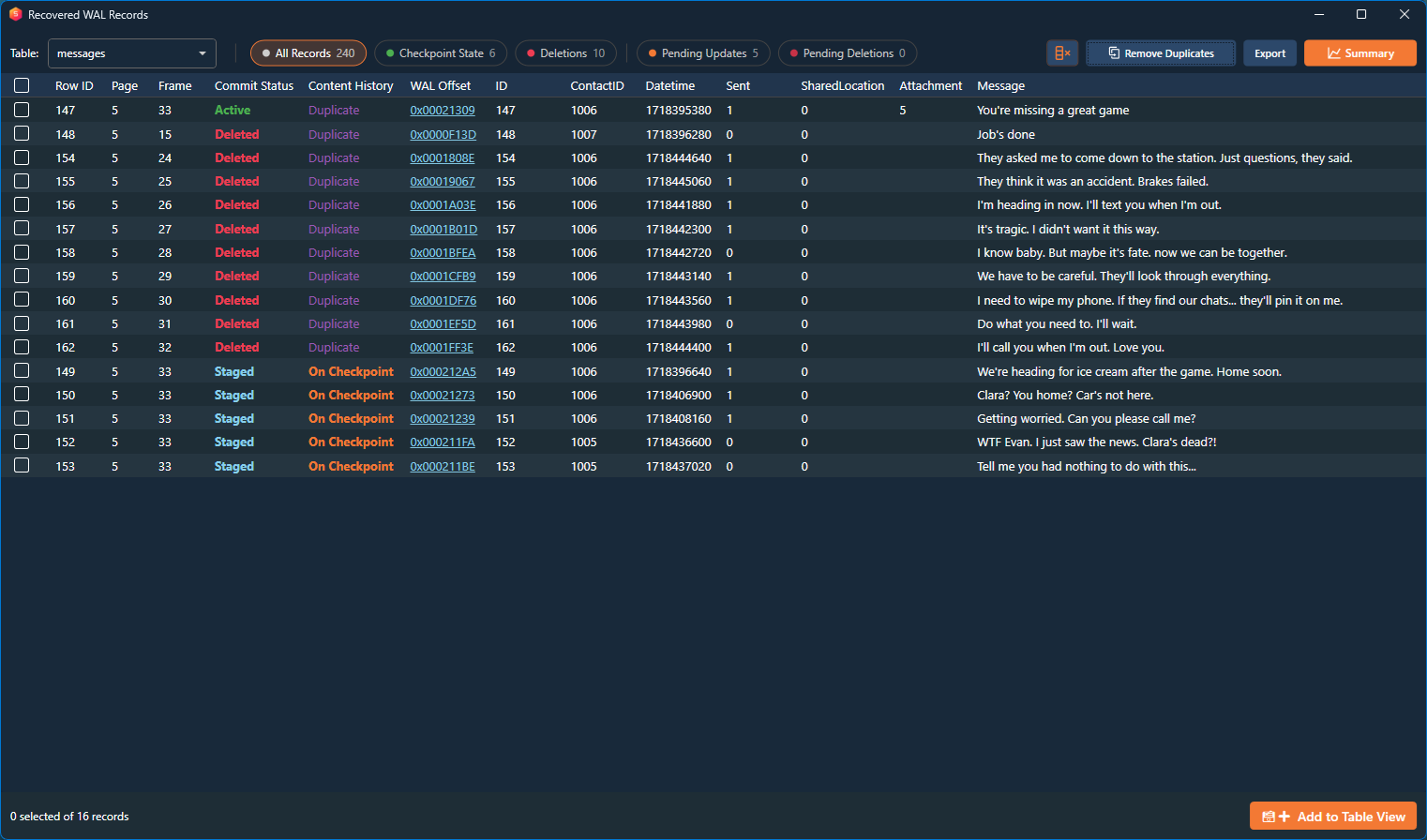The image size is (1427, 840).
Task: Sort by the ContactID column header
Action: pyautogui.click(x=597, y=85)
